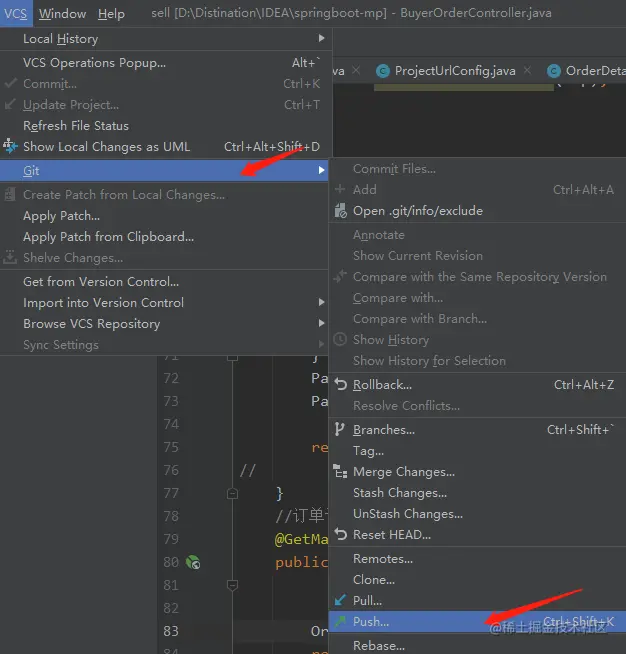Viewport: 626px width, 654px height.
Task: Choose Pull... in Git submenu
Action: pyautogui.click(x=478, y=601)
